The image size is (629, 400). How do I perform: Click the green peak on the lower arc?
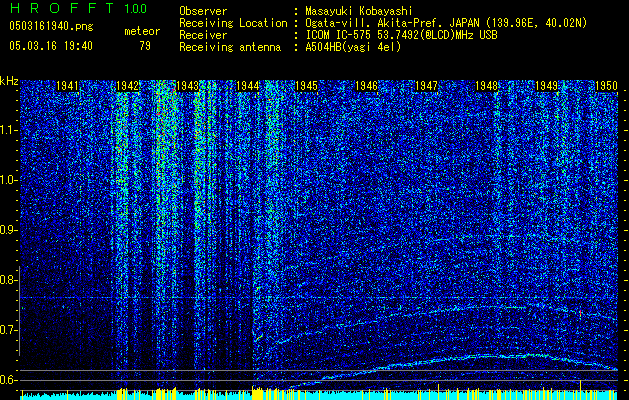pyautogui.click(x=486, y=355)
